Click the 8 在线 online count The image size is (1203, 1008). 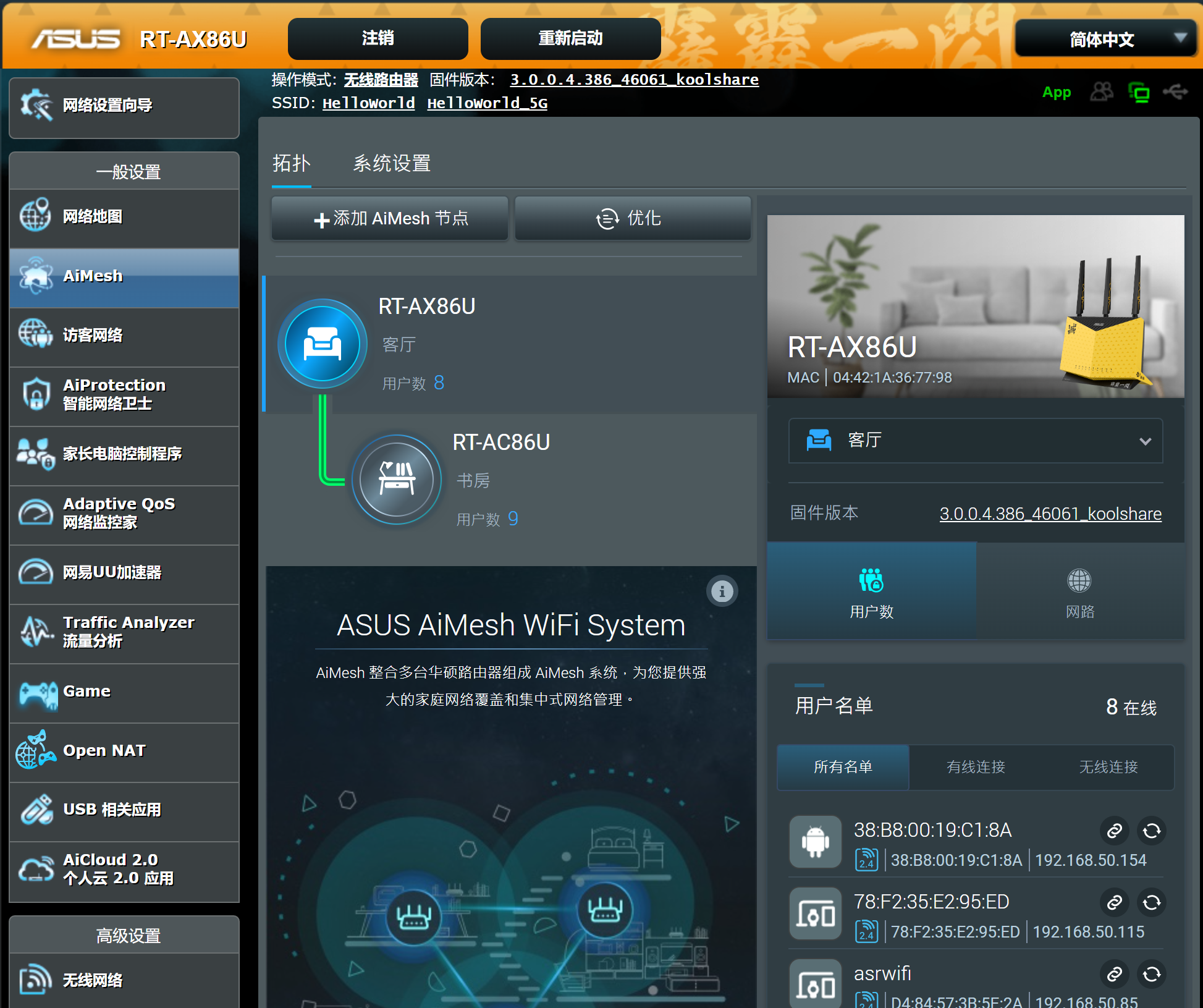pos(1131,707)
